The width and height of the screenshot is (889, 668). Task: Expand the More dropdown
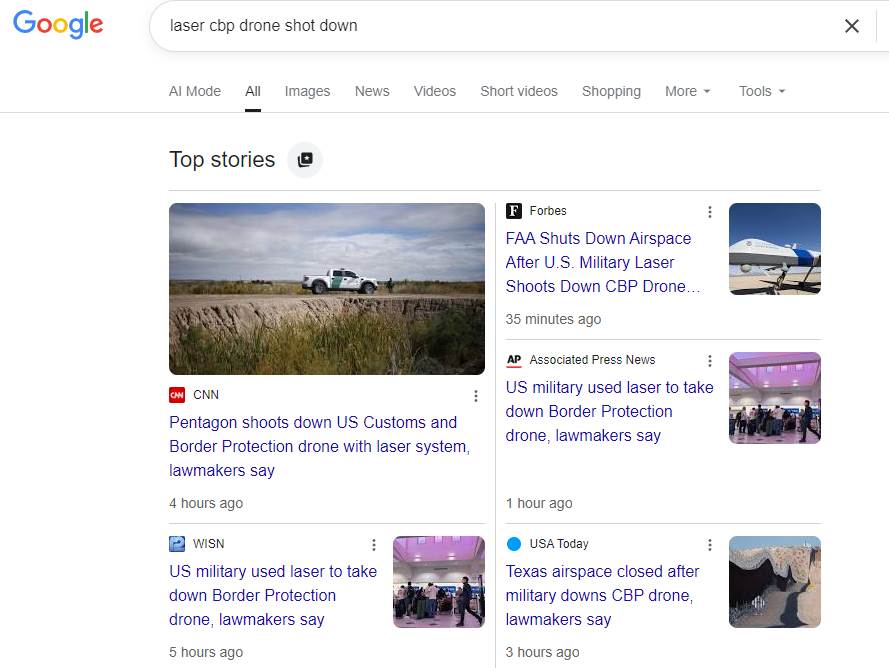click(x=688, y=91)
